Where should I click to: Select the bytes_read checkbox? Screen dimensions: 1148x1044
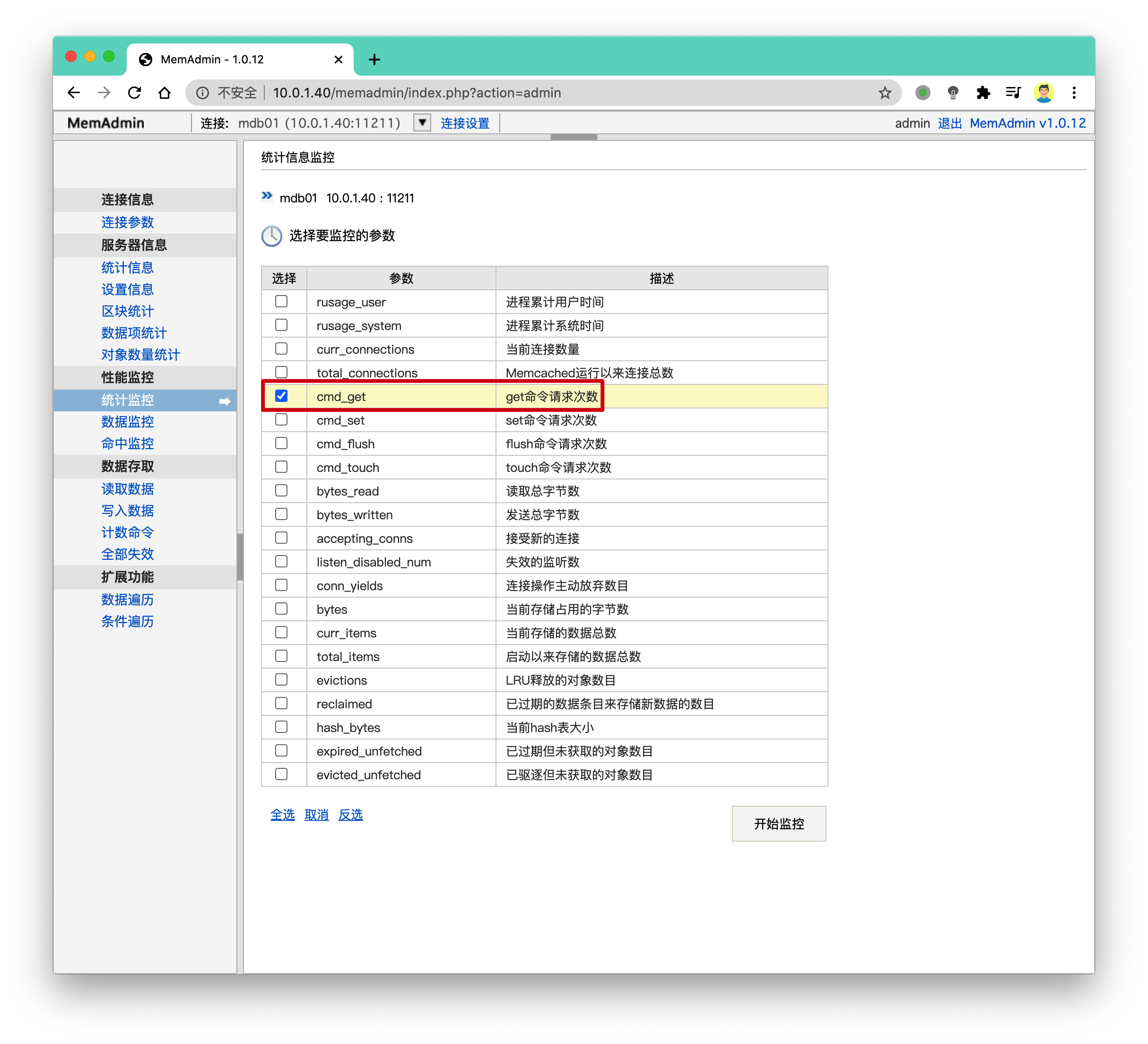[x=281, y=490]
